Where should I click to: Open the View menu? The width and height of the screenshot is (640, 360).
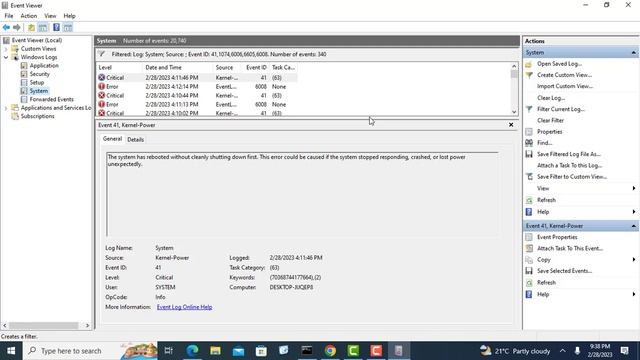[50, 16]
